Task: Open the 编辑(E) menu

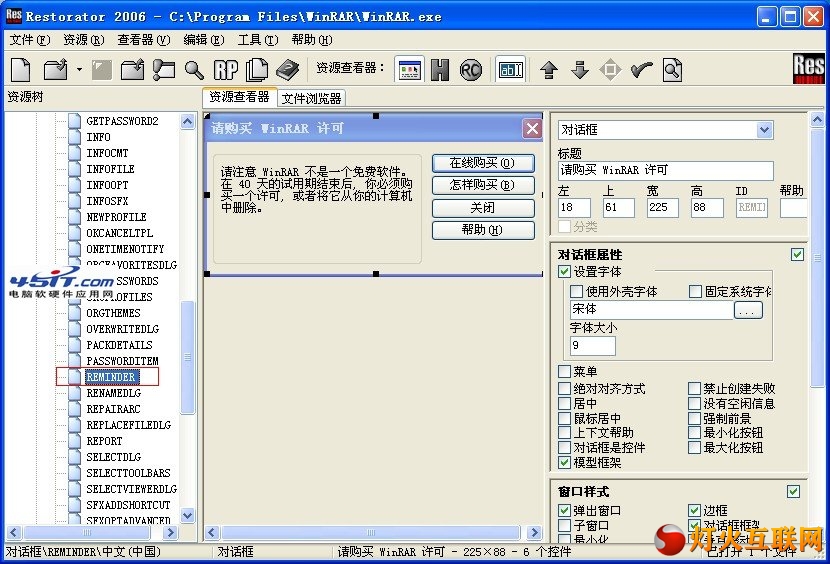Action: 203,40
